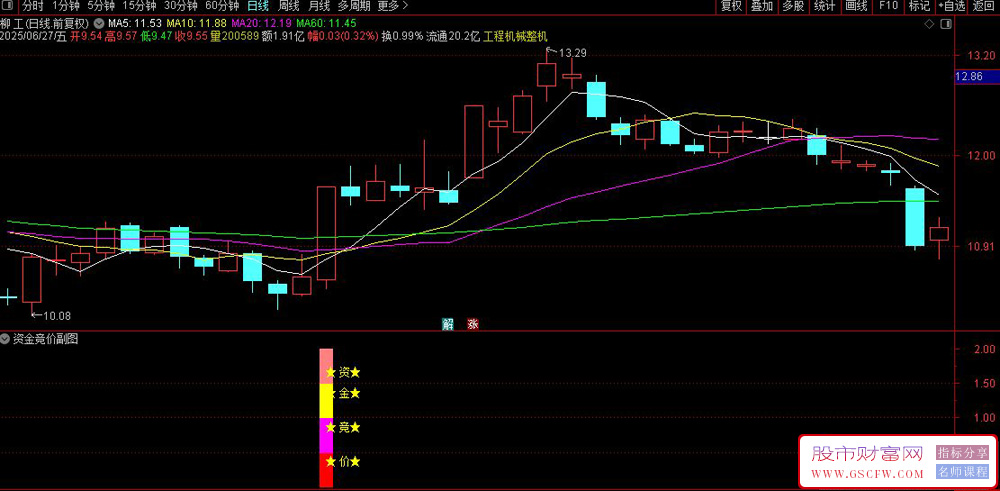Viewport: 1000px width, 491px height.
Task: Click the 2025/06/27/五 date readout
Action: pos(34,36)
